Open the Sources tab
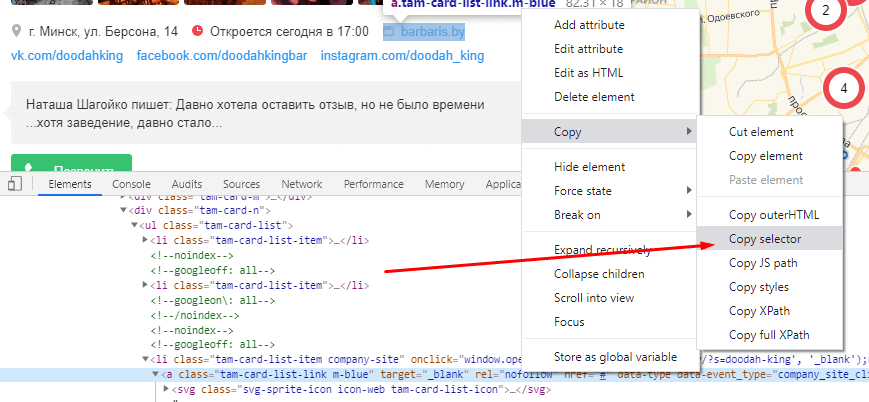The image size is (869, 402). (242, 184)
